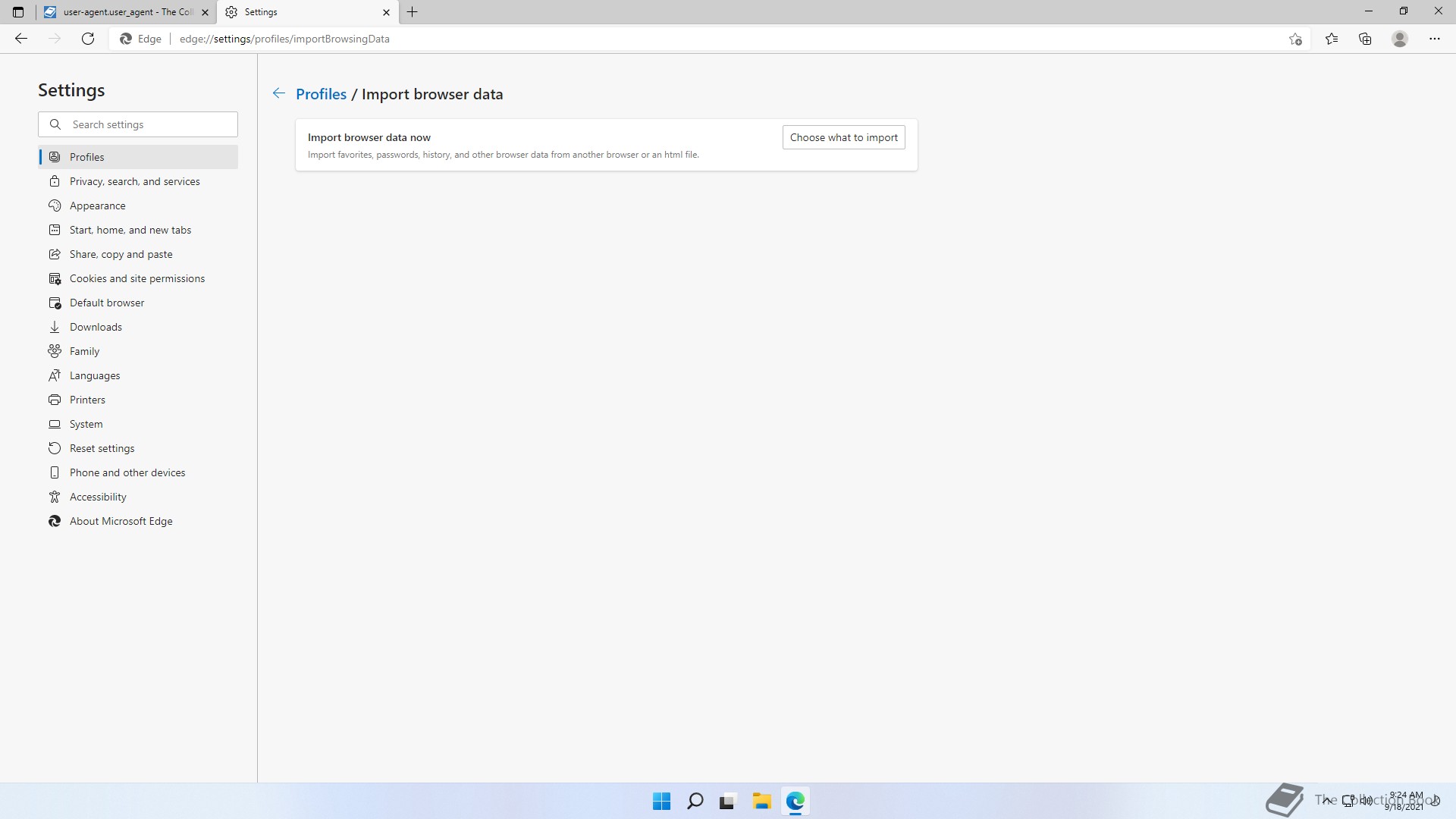The height and width of the screenshot is (819, 1456).
Task: Open File Explorer from the taskbar
Action: [761, 801]
